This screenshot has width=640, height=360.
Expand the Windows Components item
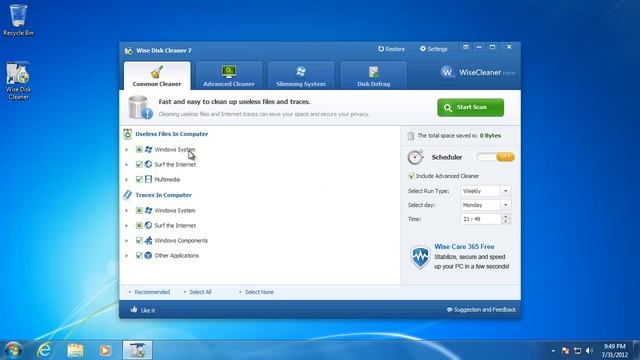point(127,241)
